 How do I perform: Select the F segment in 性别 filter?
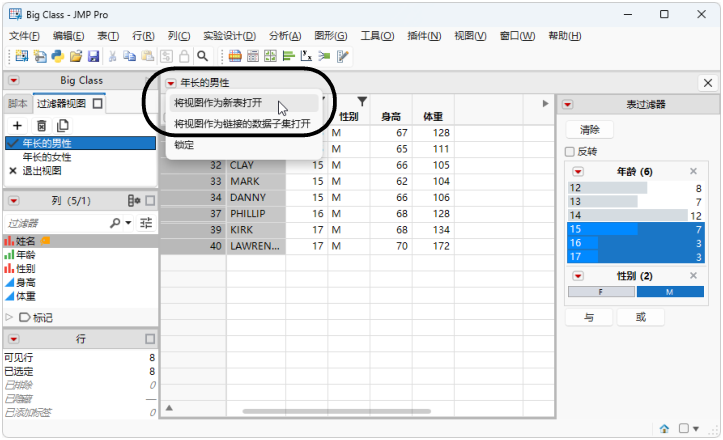[601, 292]
